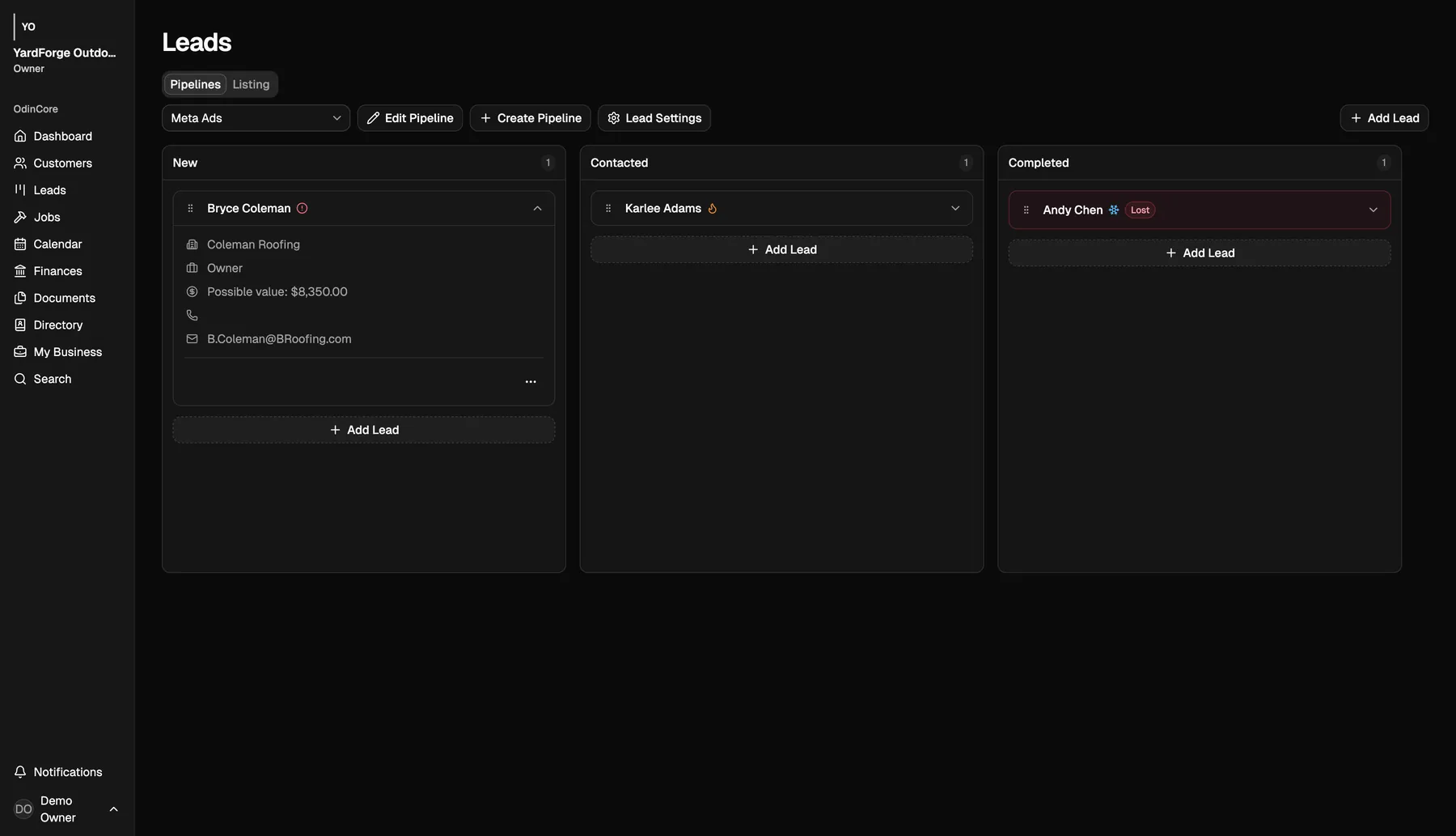Expand the Demo Owner account menu chevron

113,809
